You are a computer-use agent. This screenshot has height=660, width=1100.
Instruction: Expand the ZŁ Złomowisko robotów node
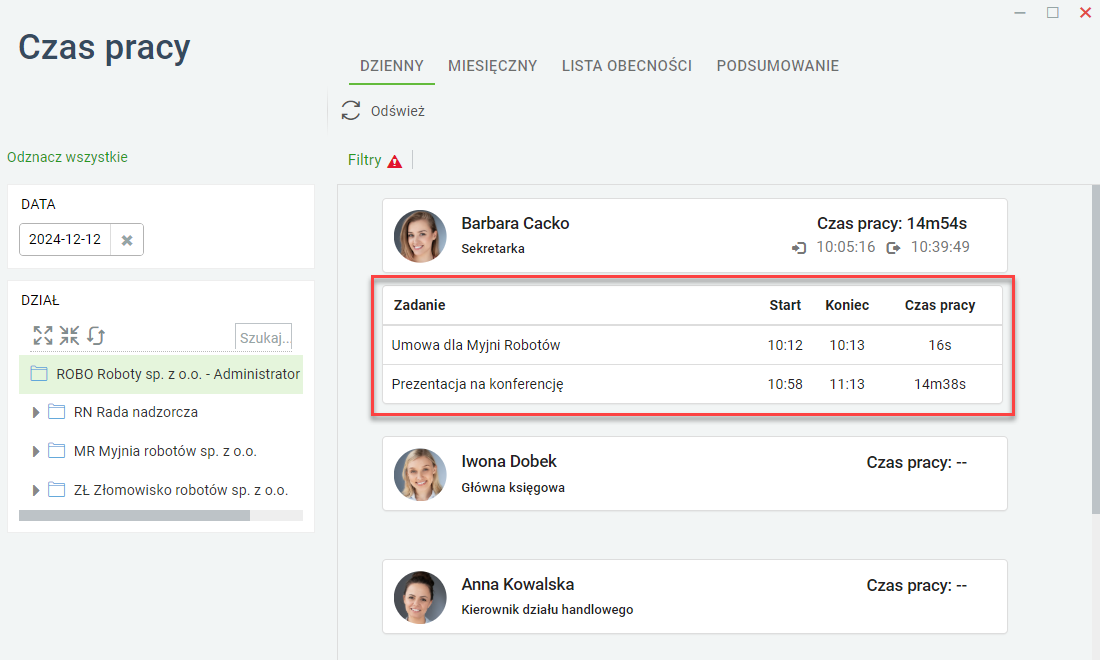click(36, 490)
